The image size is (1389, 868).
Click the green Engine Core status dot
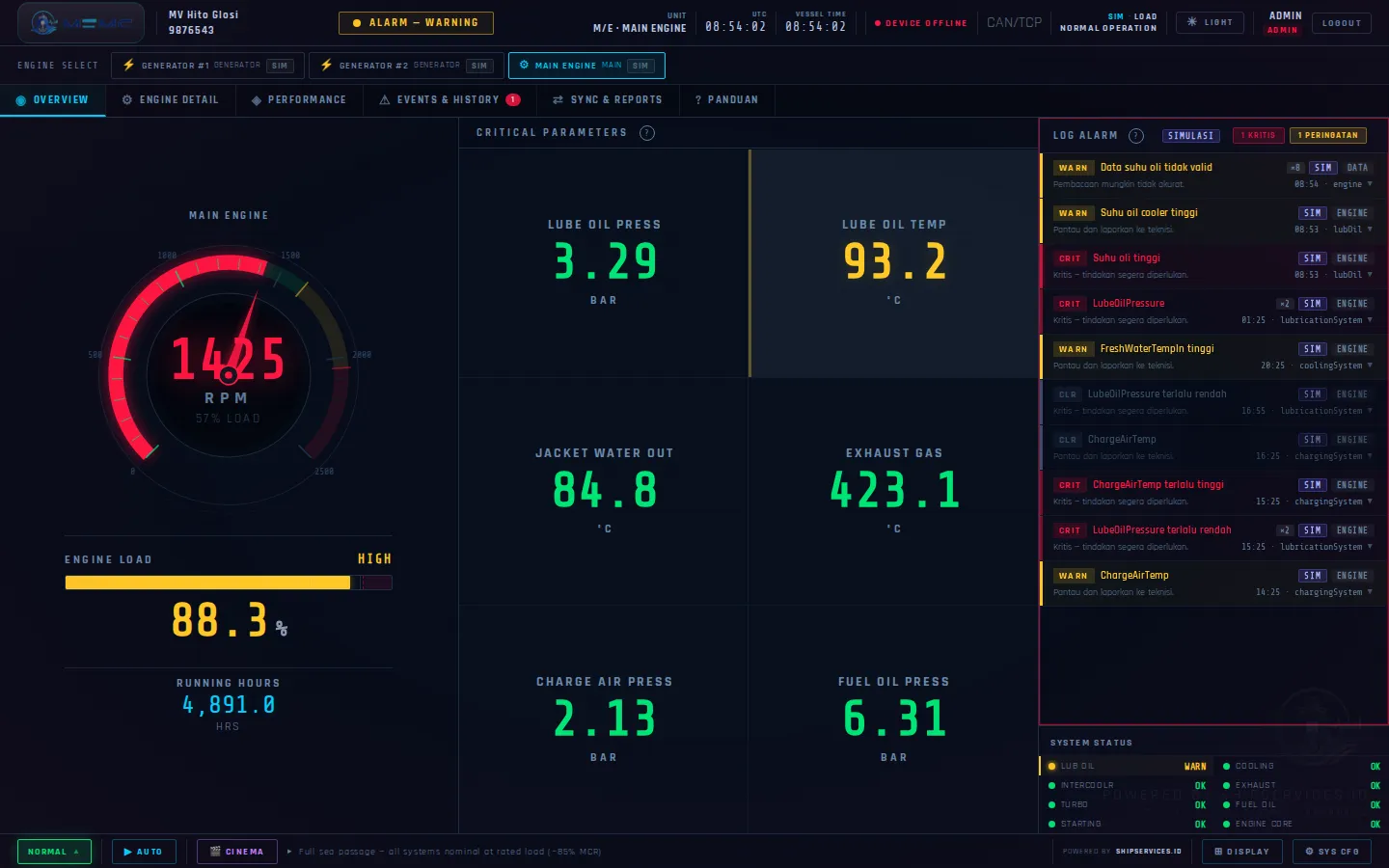(x=1226, y=825)
